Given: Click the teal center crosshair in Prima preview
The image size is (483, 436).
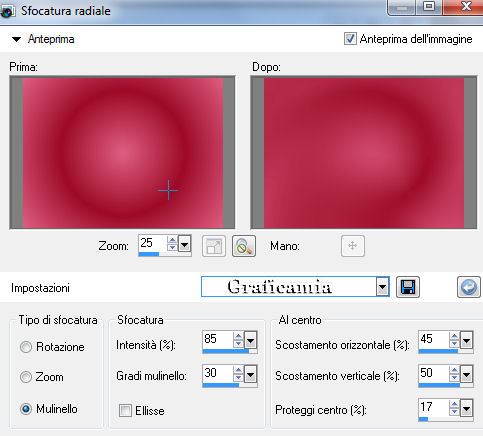Looking at the screenshot, I should pos(168,190).
